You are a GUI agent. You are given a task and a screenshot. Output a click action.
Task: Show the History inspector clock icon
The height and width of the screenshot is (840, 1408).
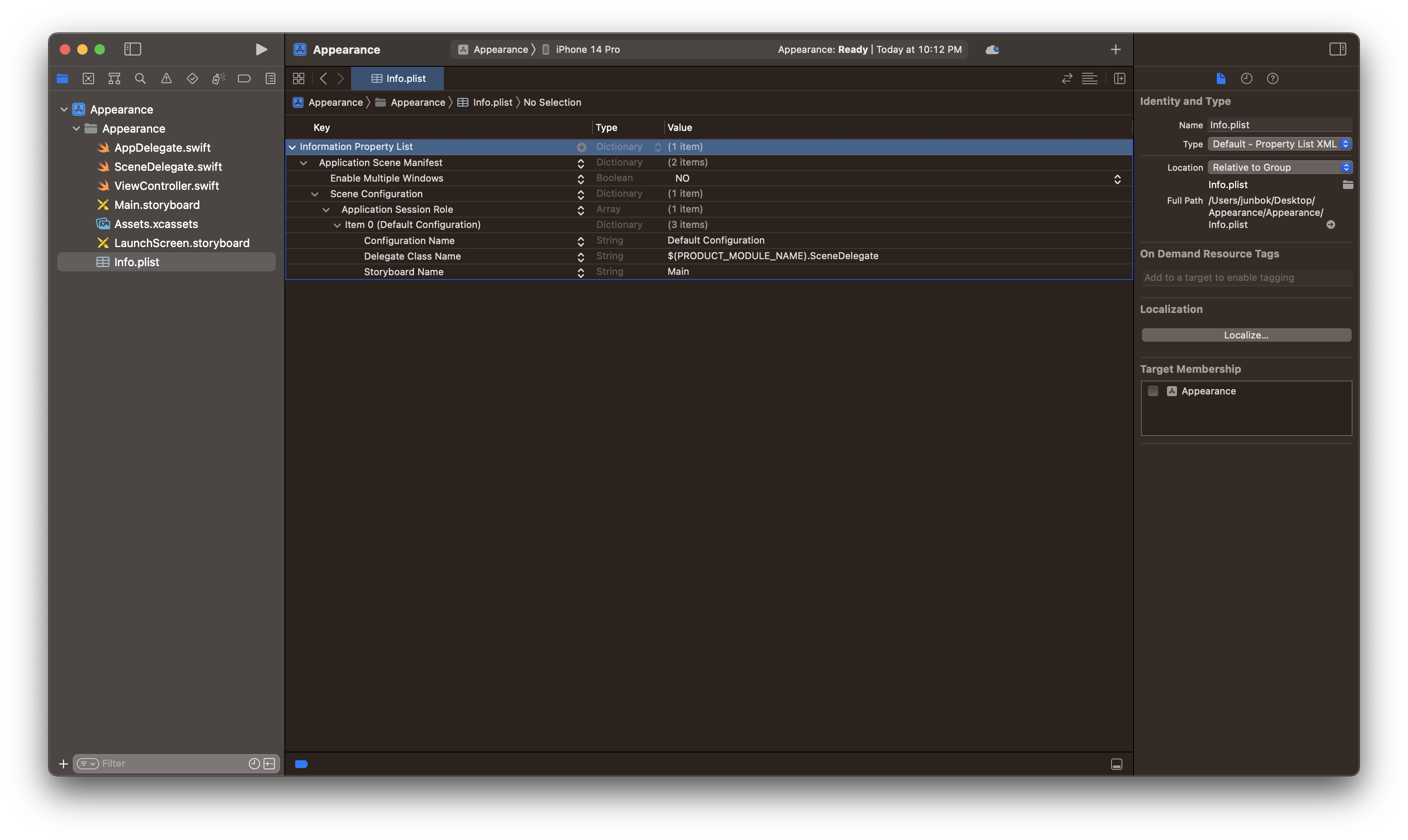[x=1246, y=79]
